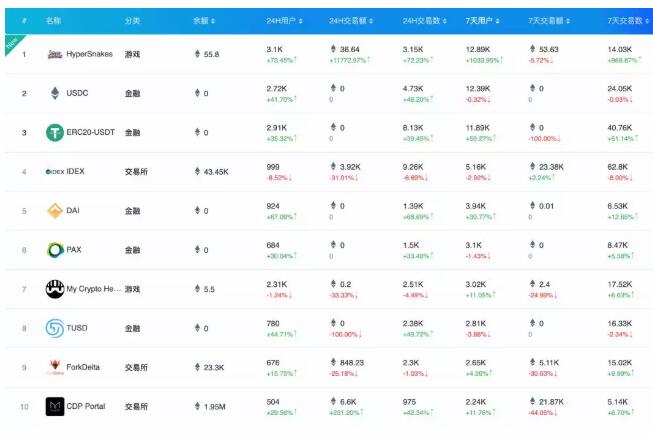Viewport: 653px width, 435px height.
Task: Click 2.31K users in My Crypto Heroes row
Action: click(277, 284)
